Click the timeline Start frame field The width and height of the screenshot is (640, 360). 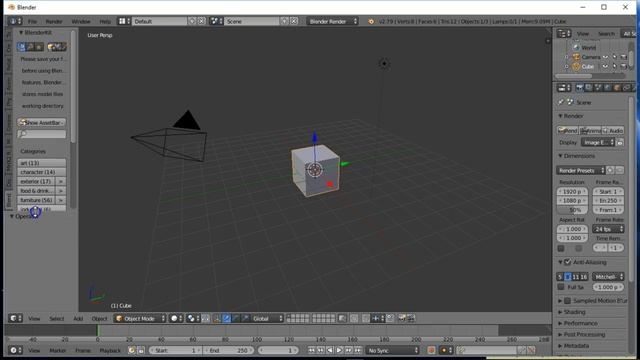pos(175,350)
